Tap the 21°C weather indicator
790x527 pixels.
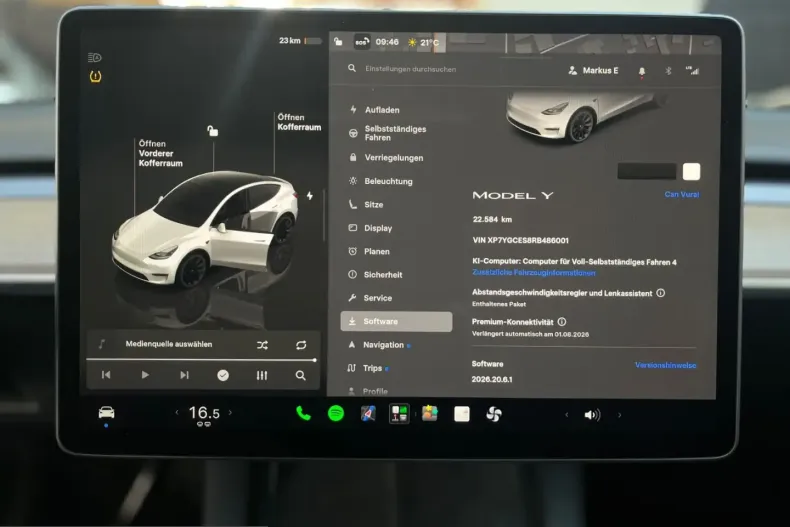[x=423, y=42]
